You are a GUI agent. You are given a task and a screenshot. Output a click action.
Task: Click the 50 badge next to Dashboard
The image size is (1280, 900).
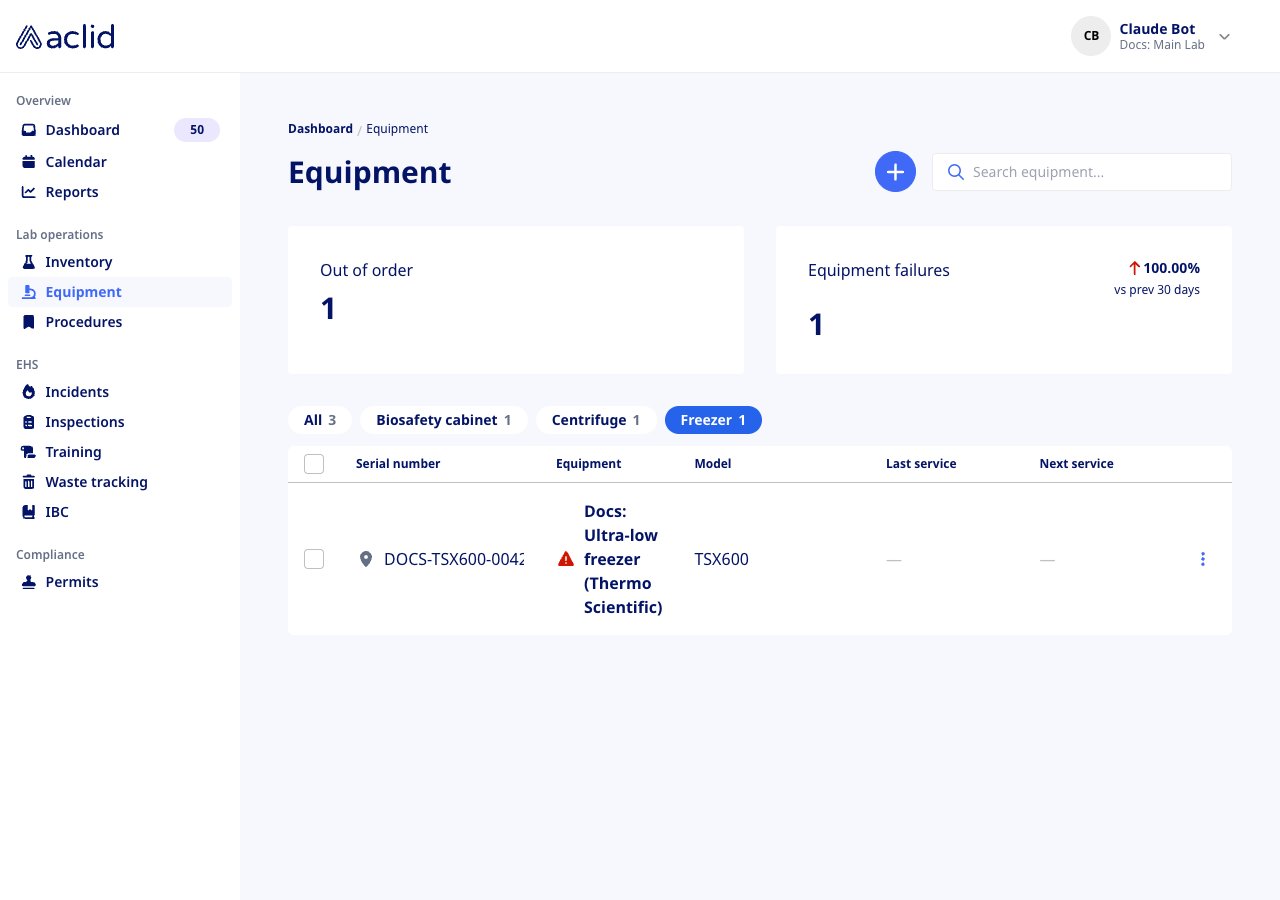197,130
